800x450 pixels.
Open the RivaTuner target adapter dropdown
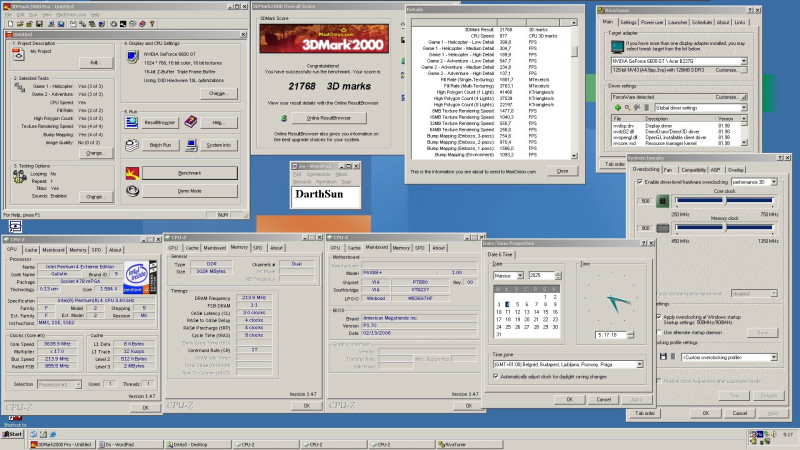click(x=744, y=61)
